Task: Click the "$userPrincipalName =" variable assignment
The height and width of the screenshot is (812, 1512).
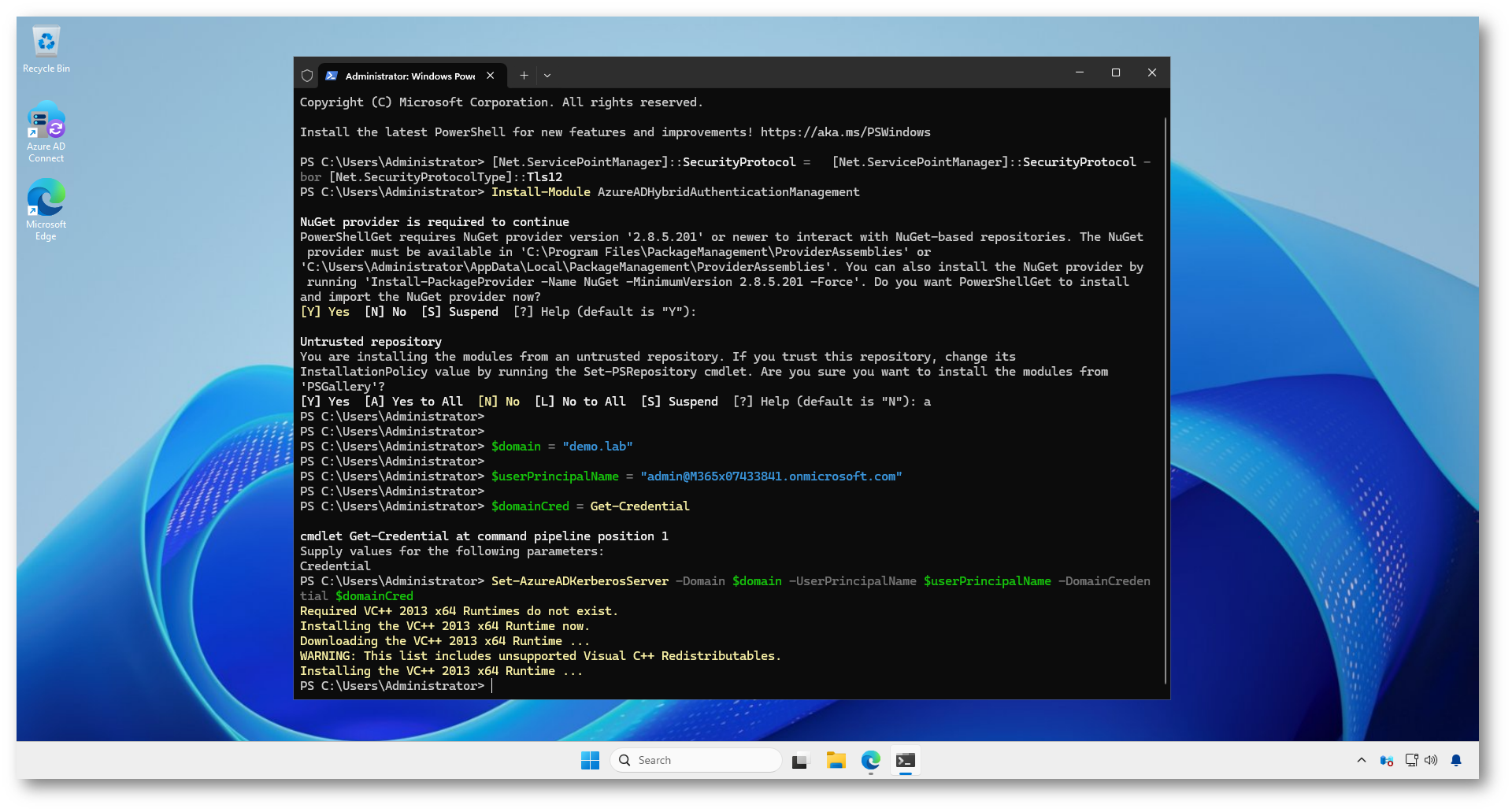Action: 562,476
